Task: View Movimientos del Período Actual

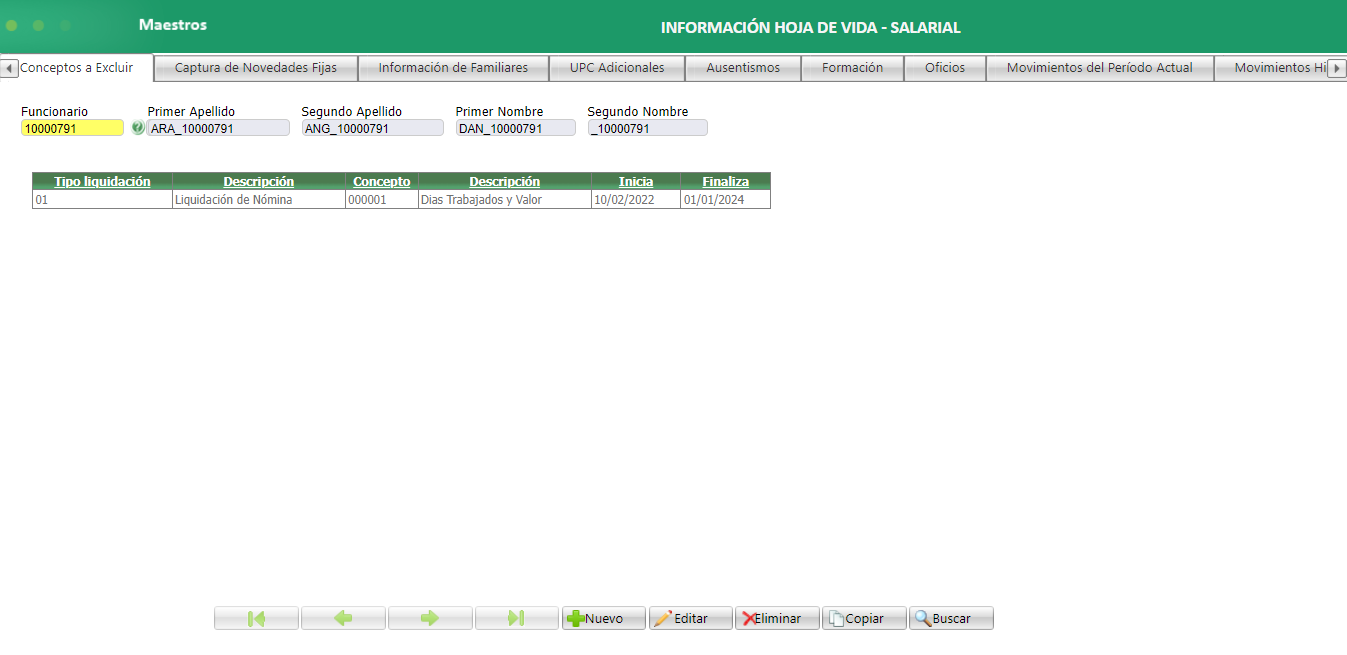Action: point(1099,68)
